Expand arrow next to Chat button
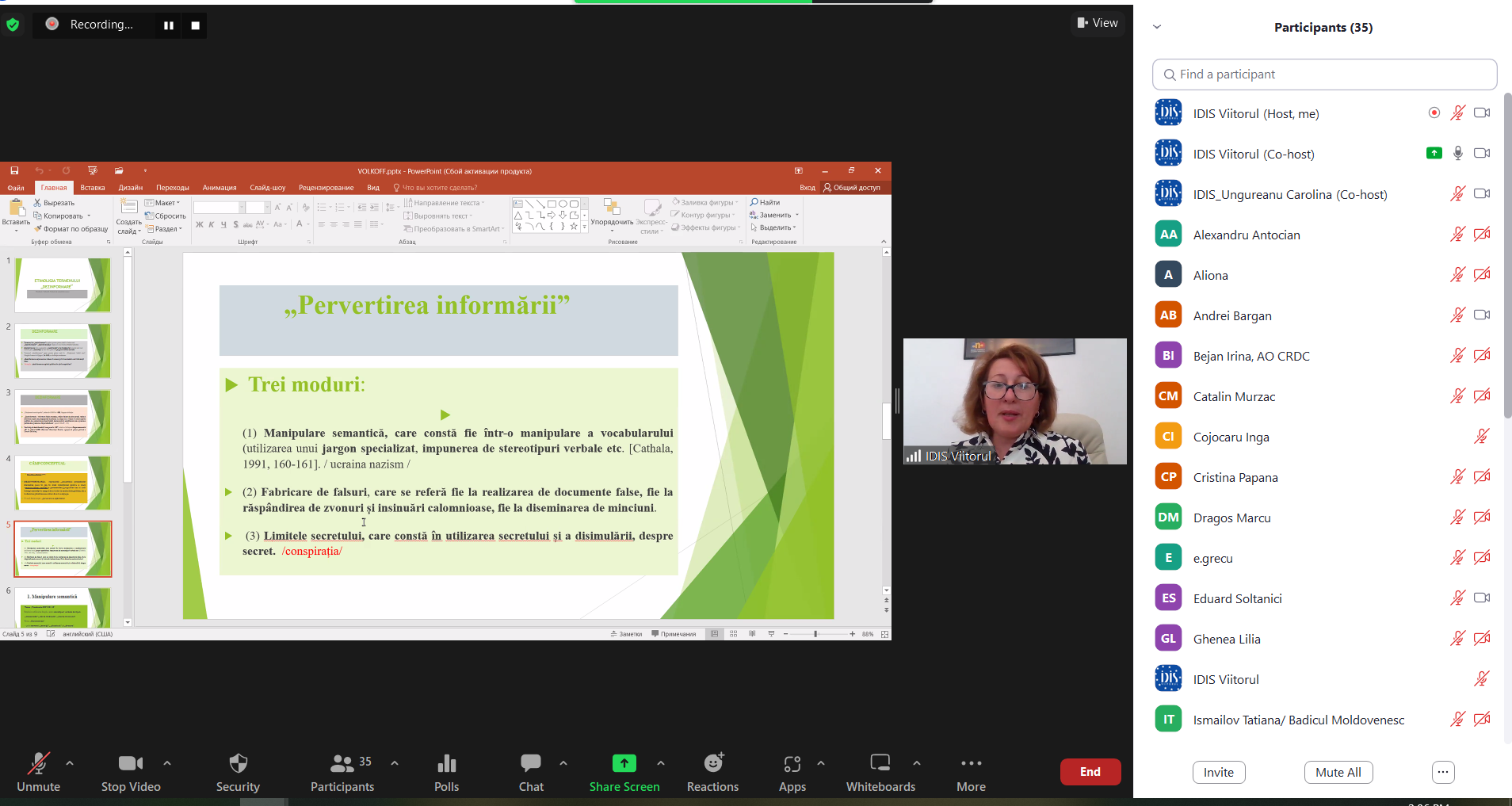The height and width of the screenshot is (806, 1512). (563, 763)
